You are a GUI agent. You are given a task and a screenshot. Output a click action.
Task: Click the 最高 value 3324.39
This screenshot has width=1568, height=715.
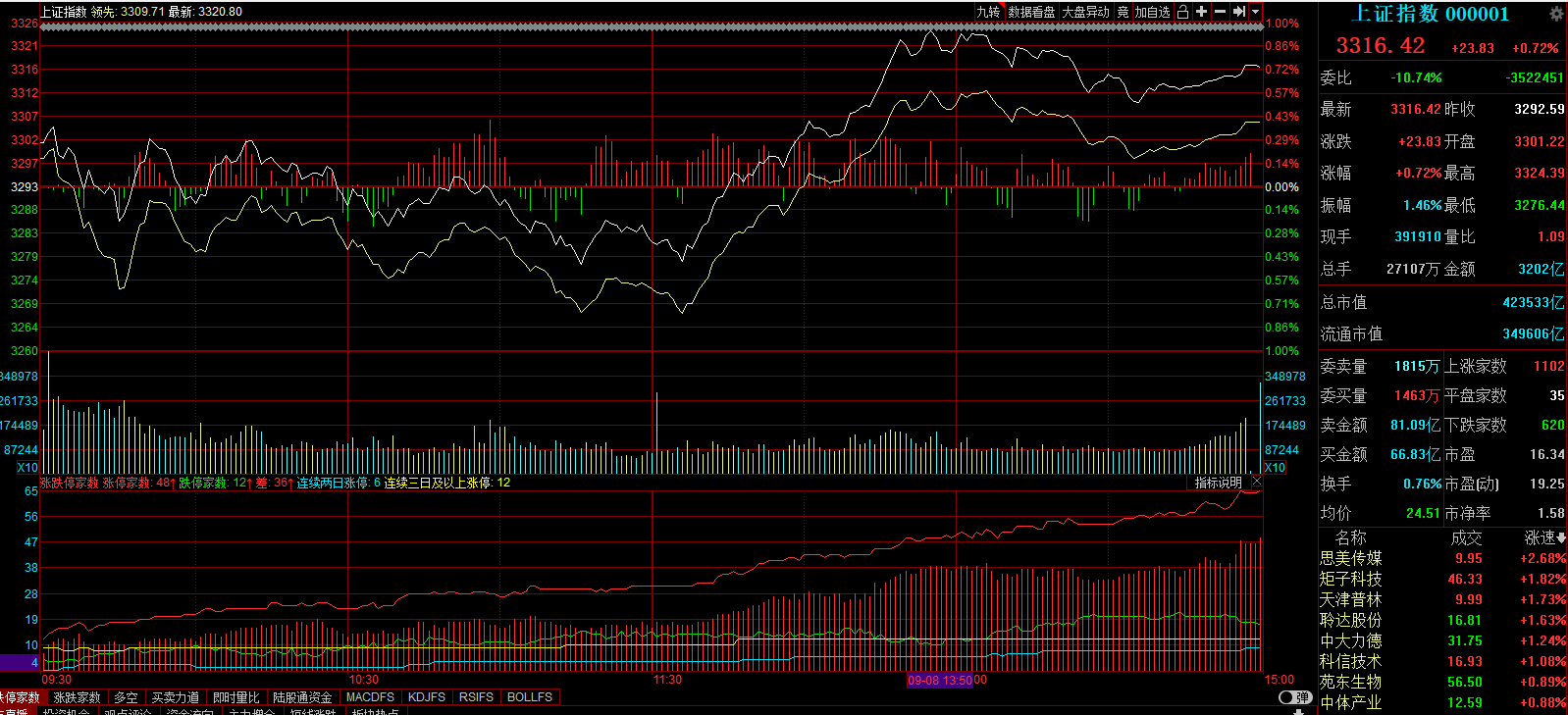pyautogui.click(x=1540, y=173)
